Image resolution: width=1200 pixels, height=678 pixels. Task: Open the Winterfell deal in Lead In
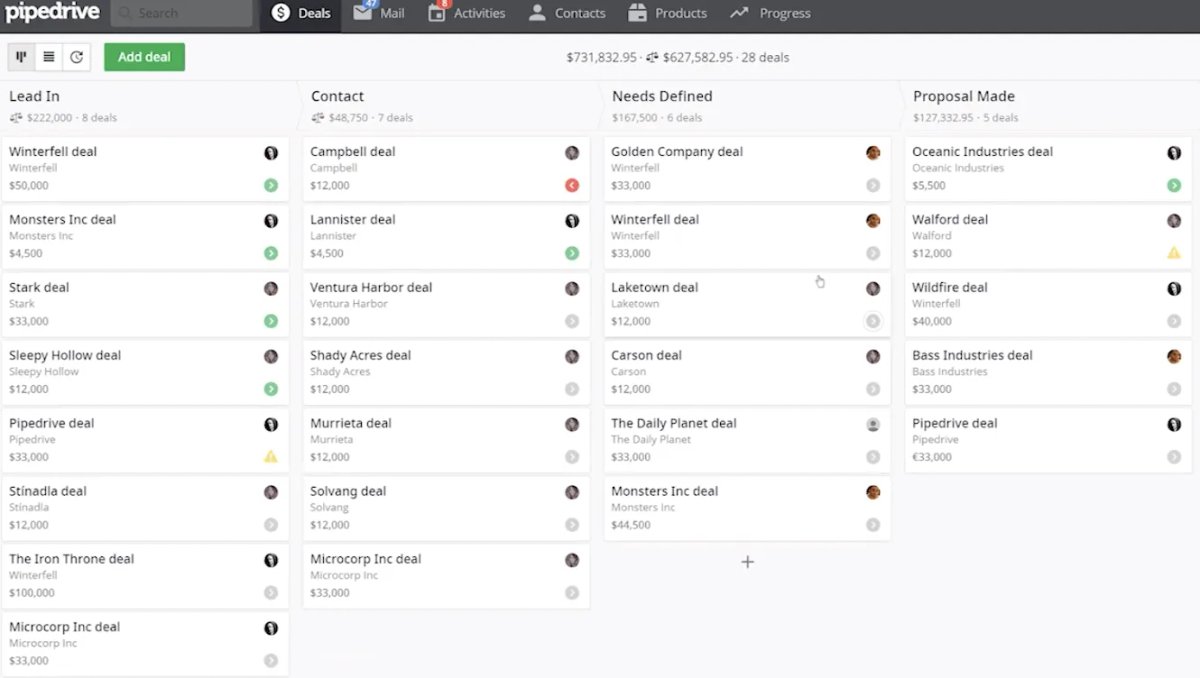tap(145, 169)
